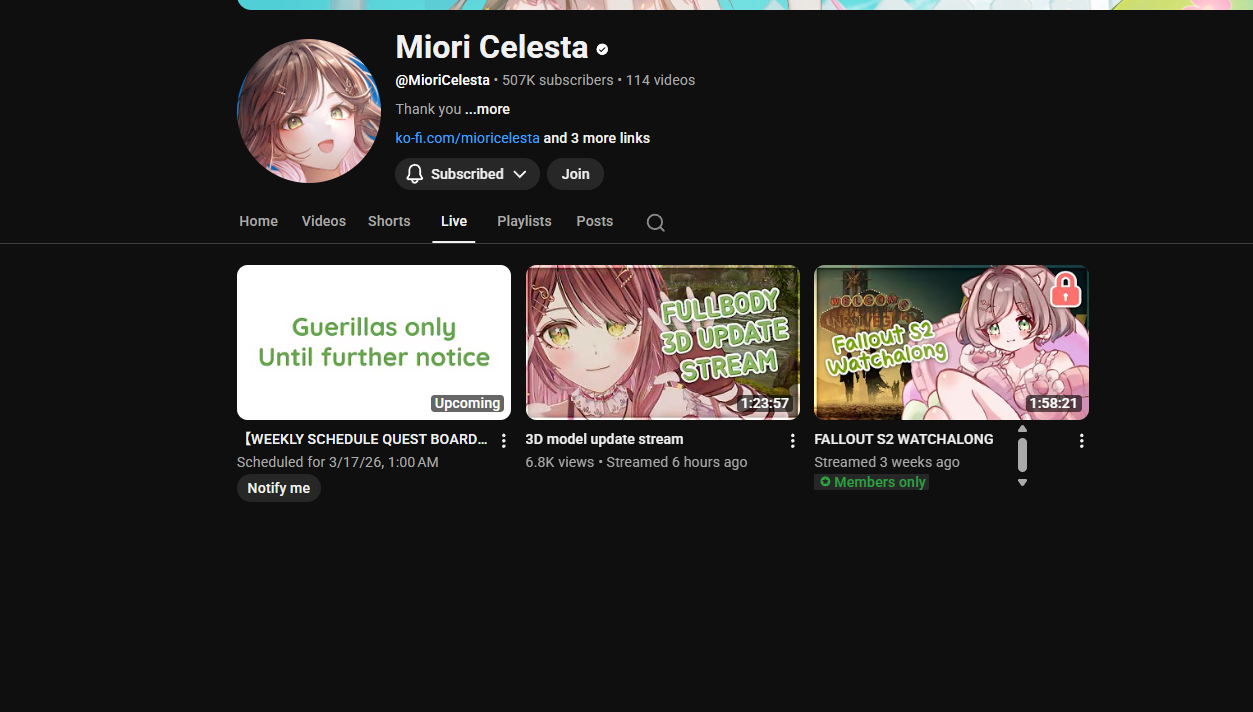Image resolution: width=1253 pixels, height=712 pixels.
Task: Open options menu for FALLOUT S2 WATCHALONG
Action: pos(1081,440)
